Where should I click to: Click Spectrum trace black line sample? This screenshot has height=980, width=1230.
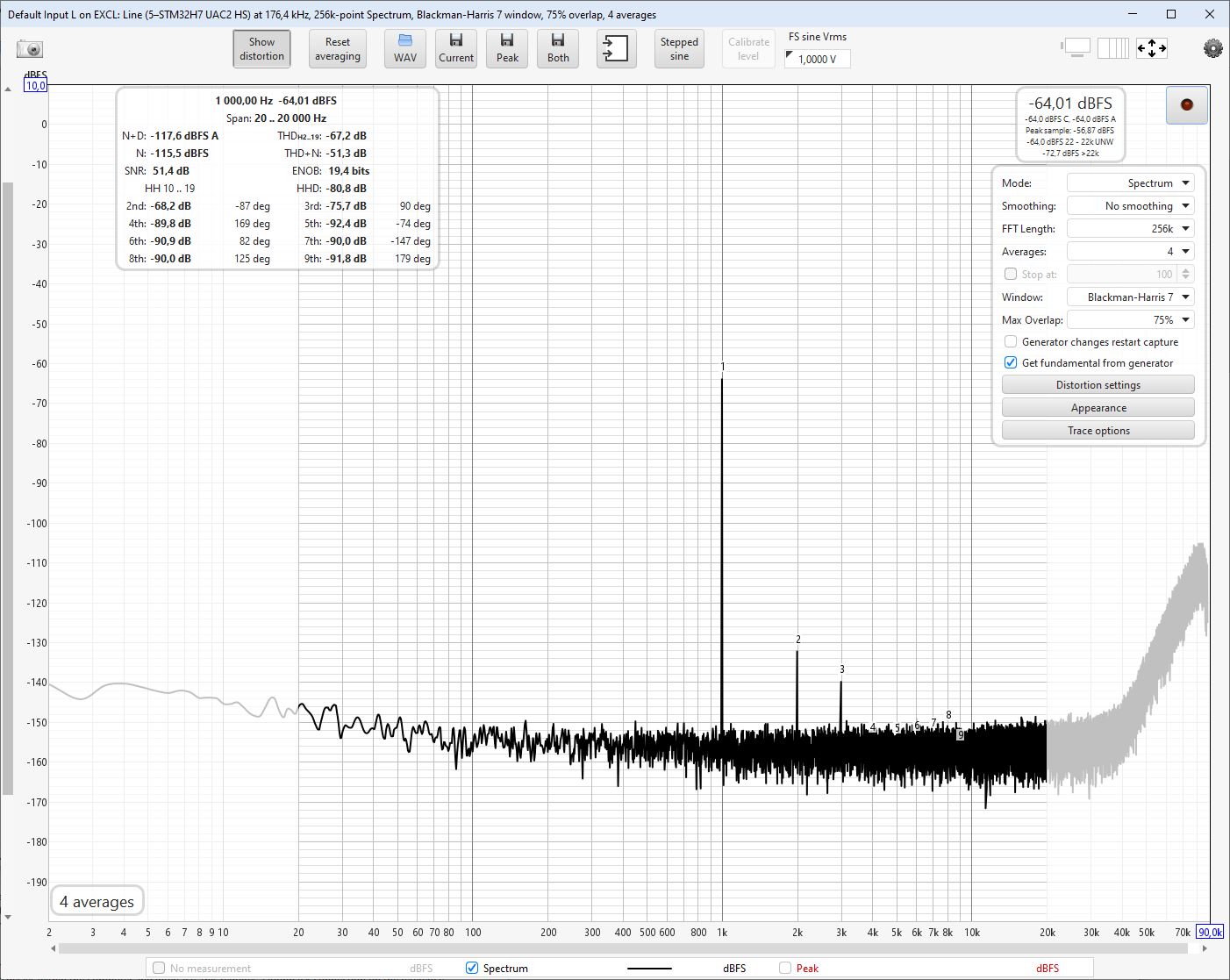coord(649,969)
